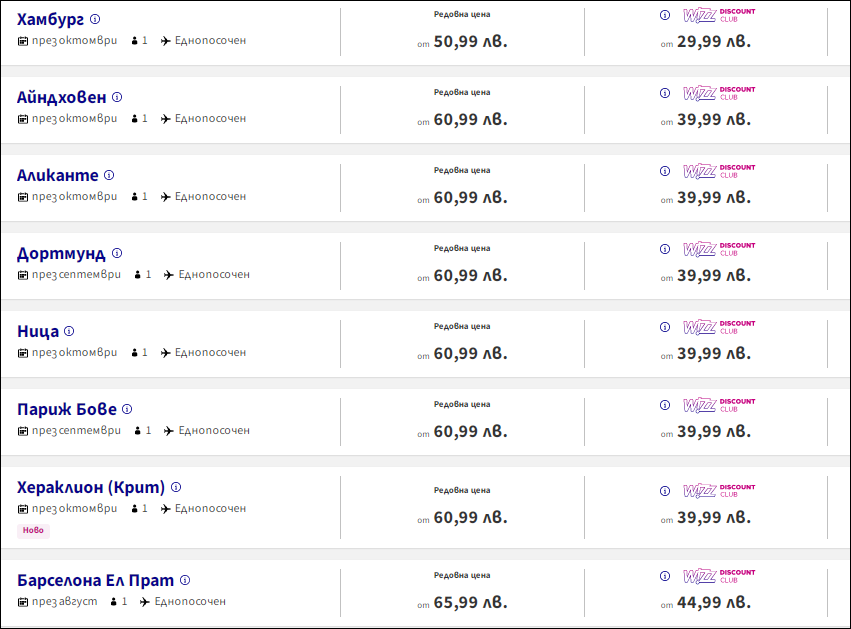
Task: Open Барселона Ел Прат destination
Action: pos(95,580)
